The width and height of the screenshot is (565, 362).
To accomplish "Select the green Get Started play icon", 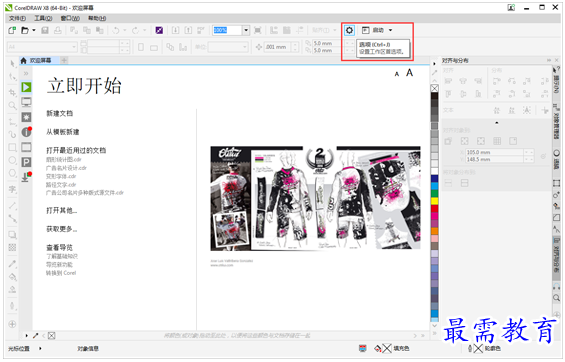I will 26,87.
